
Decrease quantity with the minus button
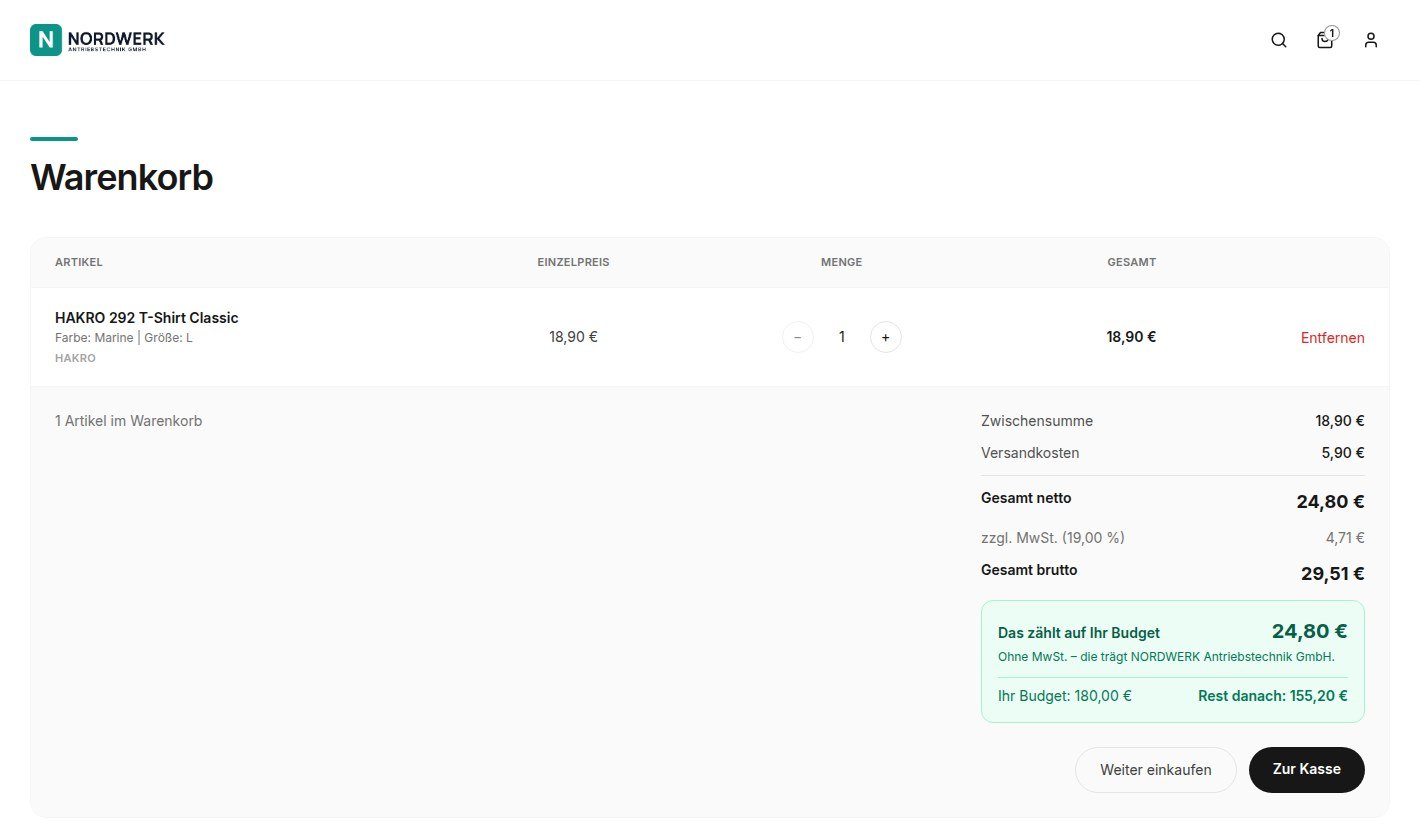click(x=798, y=337)
